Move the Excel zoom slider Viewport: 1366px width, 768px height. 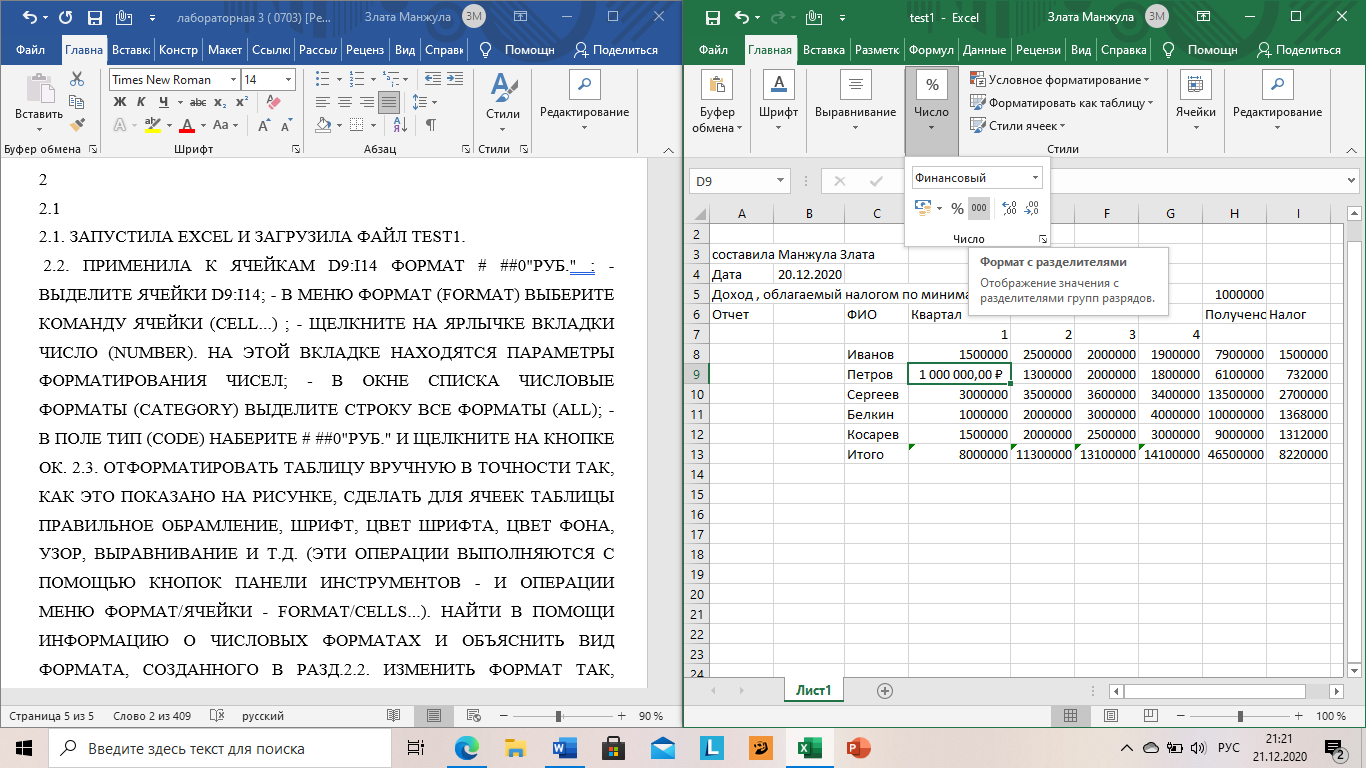[x=1241, y=716]
